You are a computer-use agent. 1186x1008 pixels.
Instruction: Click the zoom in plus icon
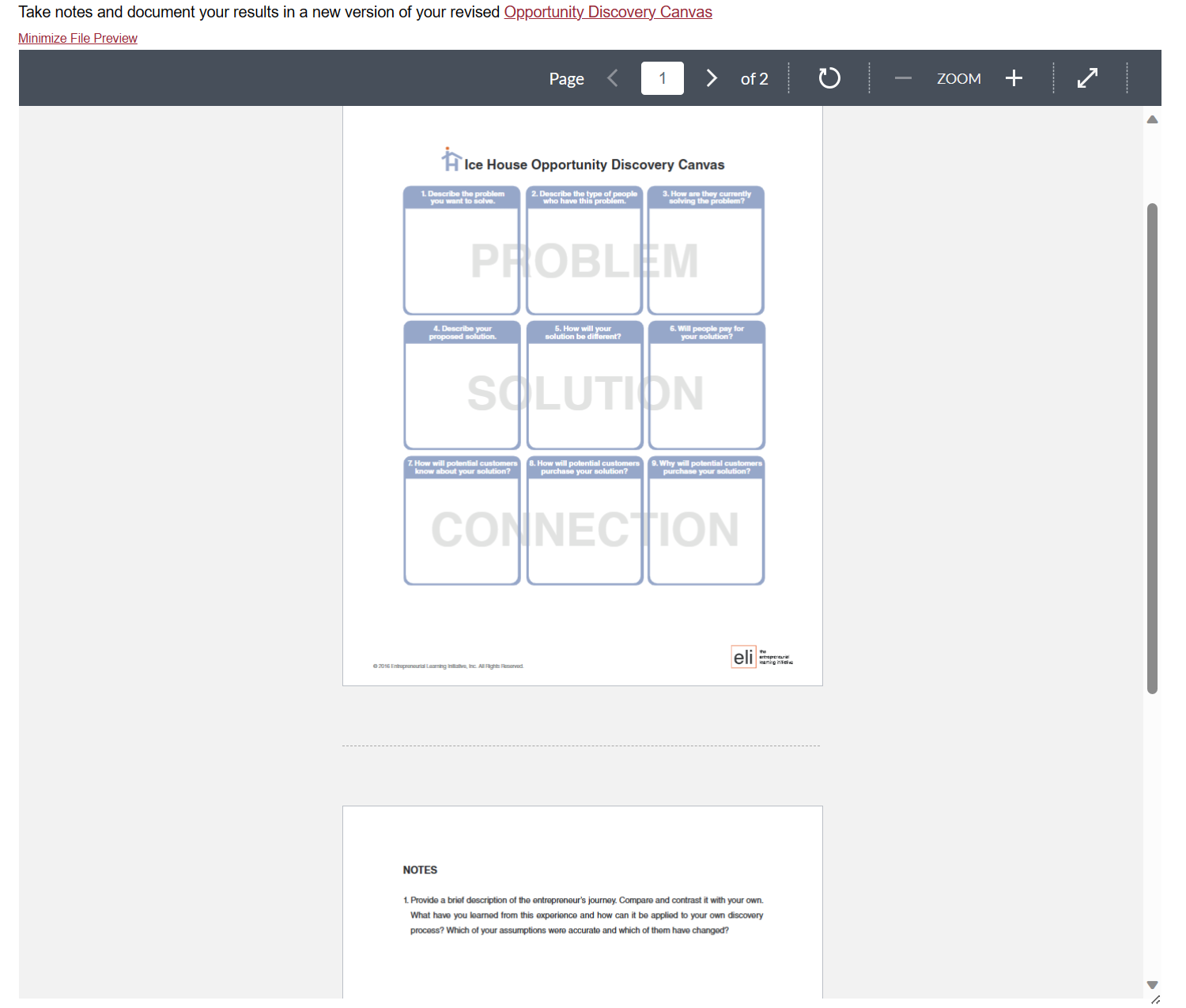[x=1014, y=77]
